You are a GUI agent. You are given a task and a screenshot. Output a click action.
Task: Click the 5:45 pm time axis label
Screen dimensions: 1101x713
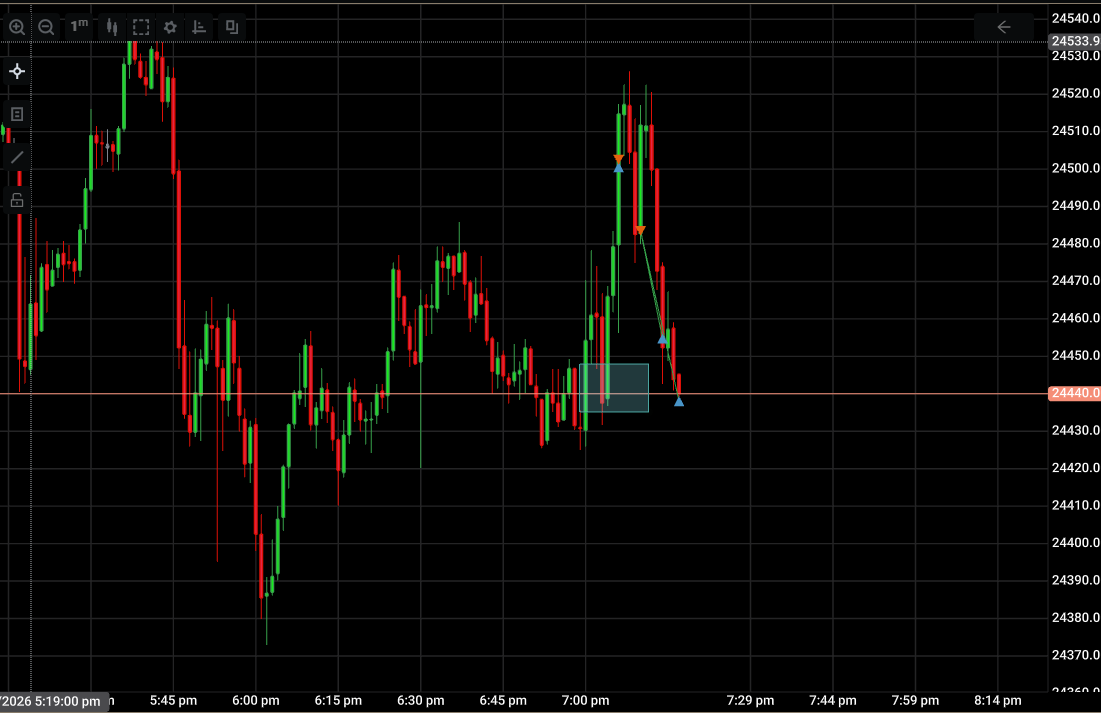pos(173,700)
